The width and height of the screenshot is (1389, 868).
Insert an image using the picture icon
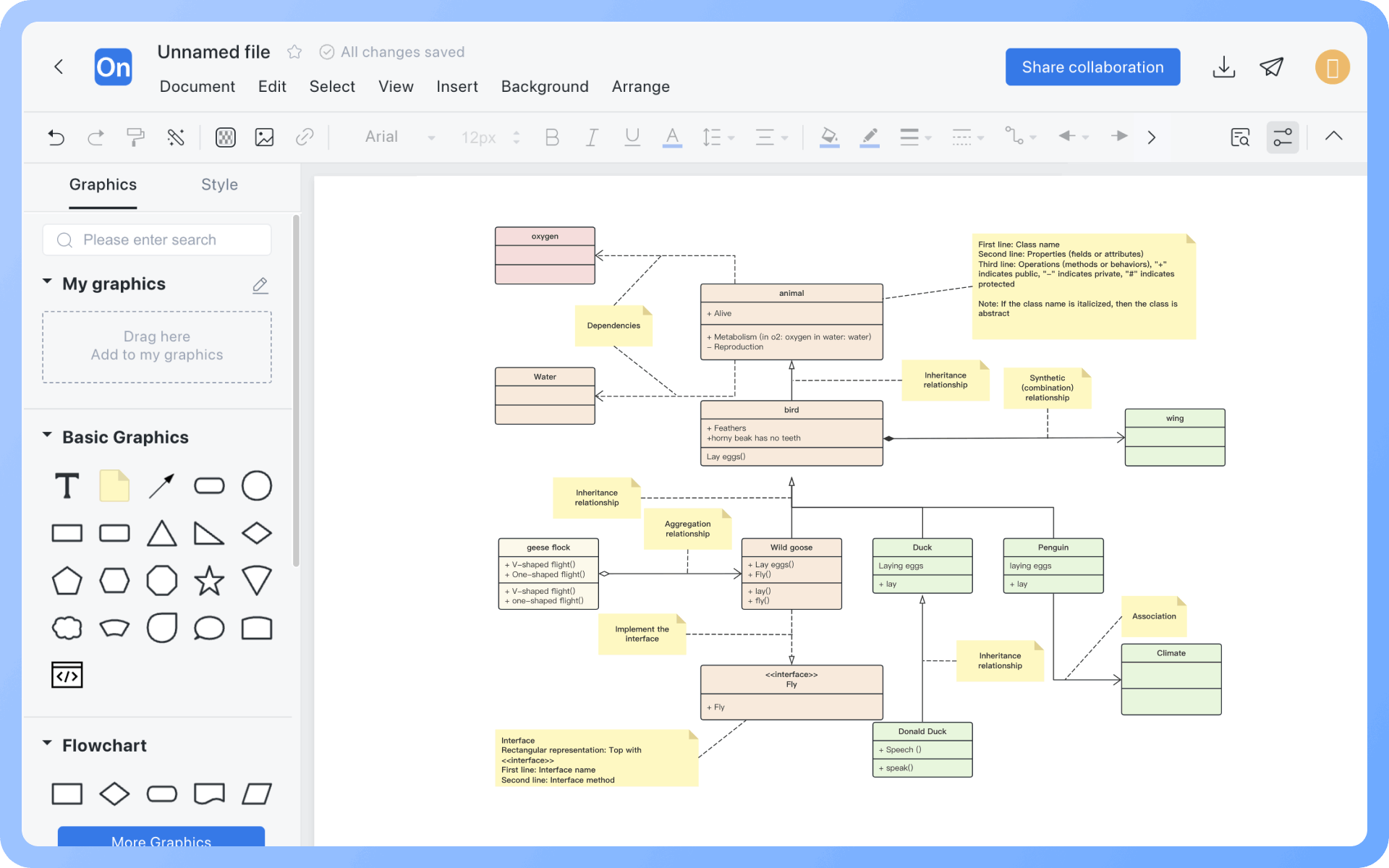coord(265,137)
